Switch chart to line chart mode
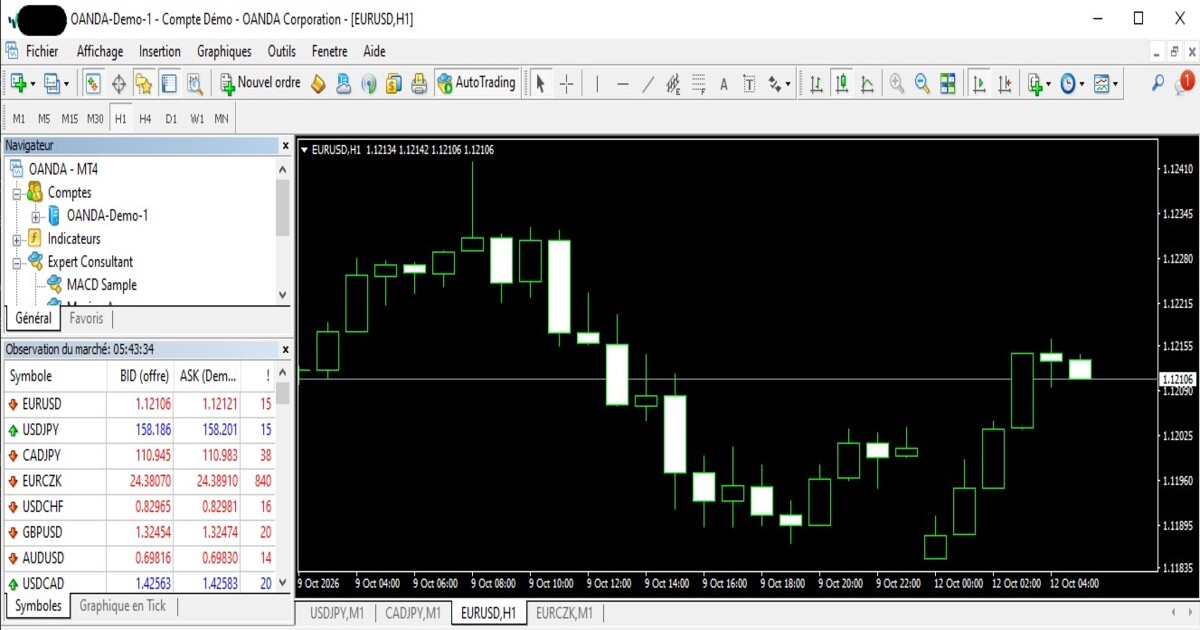 pos(867,84)
